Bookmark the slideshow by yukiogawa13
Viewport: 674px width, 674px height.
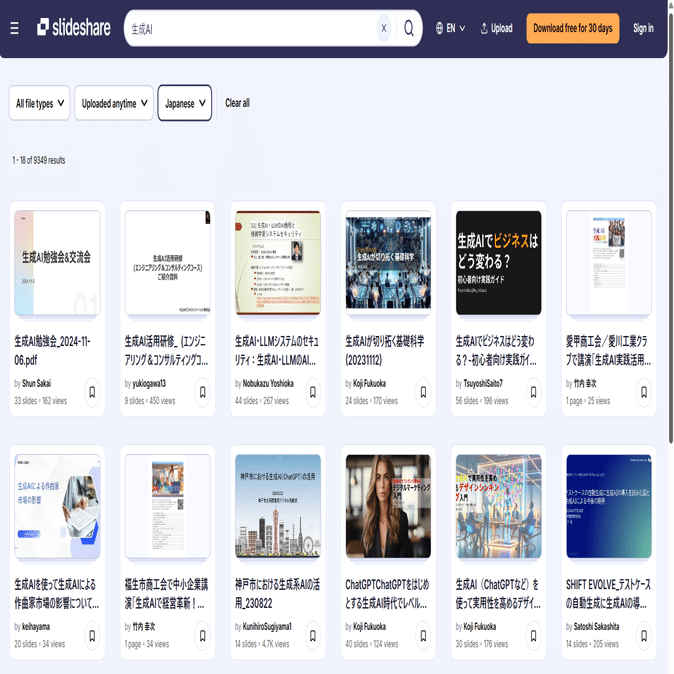pos(202,392)
